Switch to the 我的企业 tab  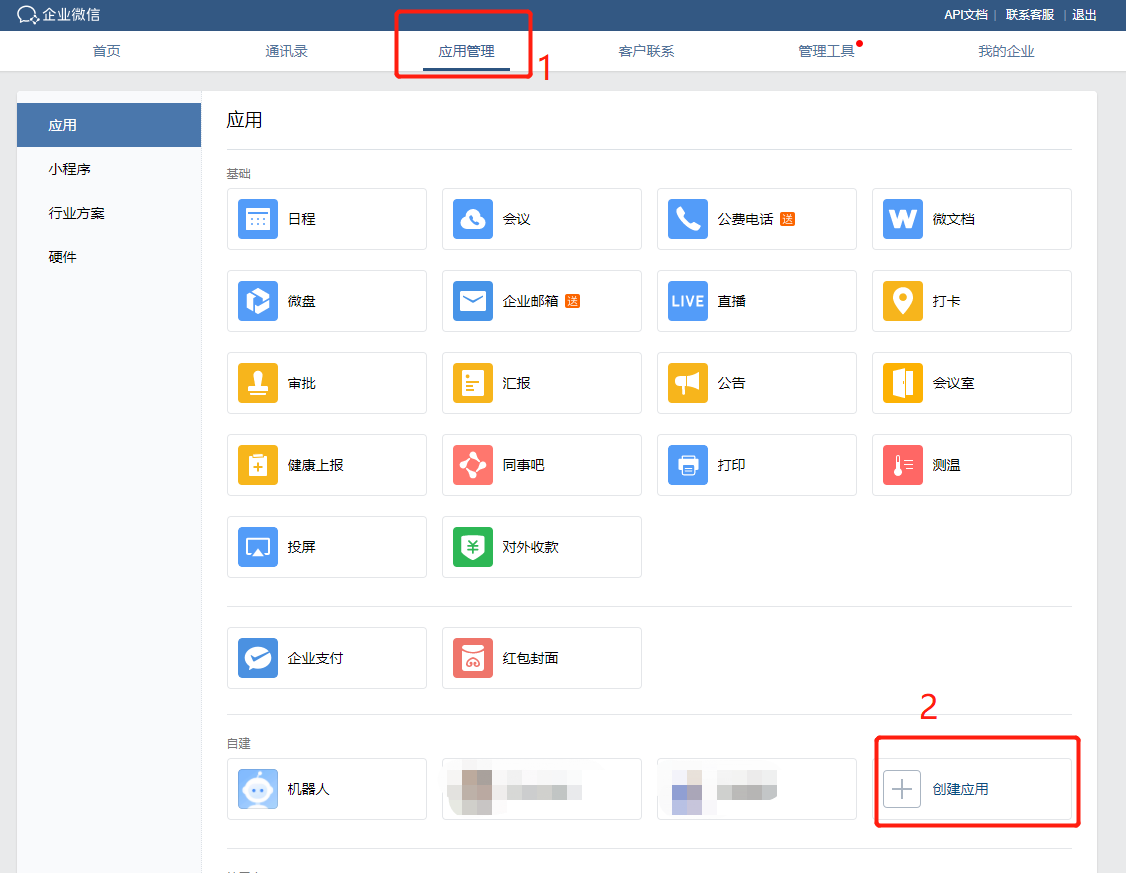(1006, 51)
